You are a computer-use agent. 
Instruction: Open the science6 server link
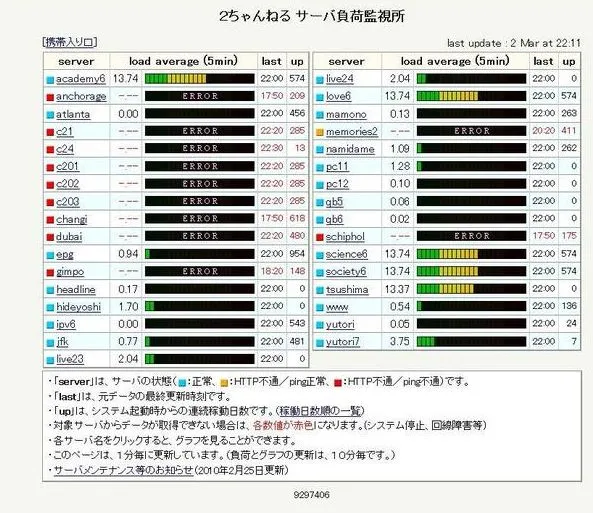pos(346,254)
